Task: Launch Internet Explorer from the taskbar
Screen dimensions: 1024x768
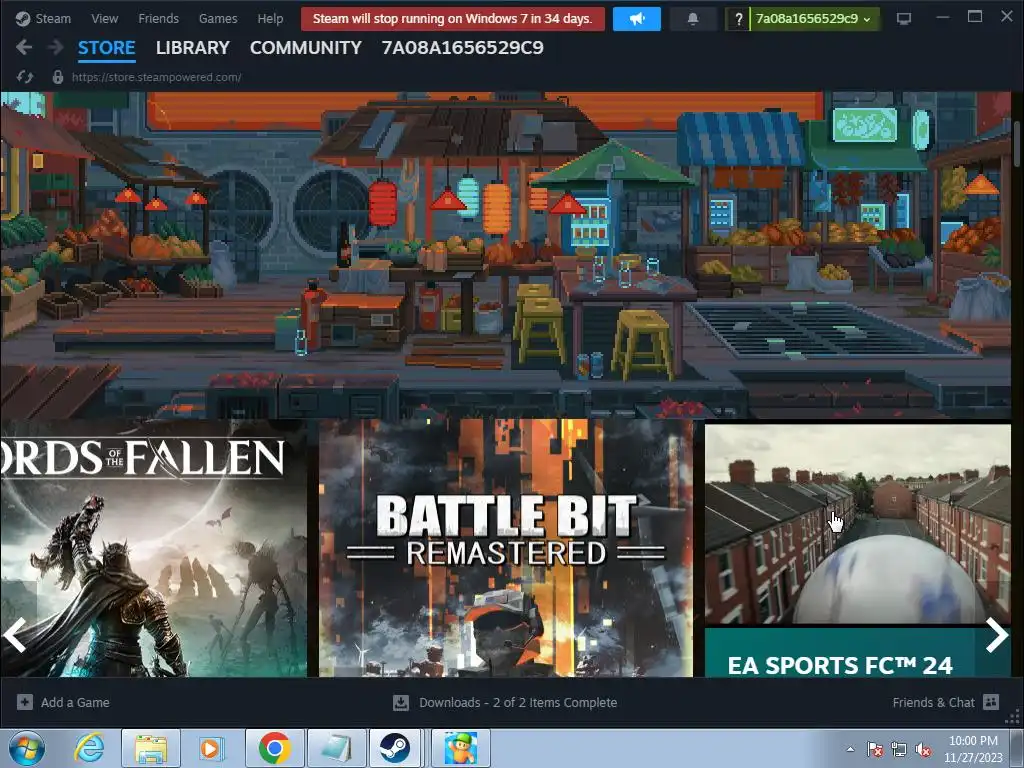Action: pyautogui.click(x=89, y=748)
